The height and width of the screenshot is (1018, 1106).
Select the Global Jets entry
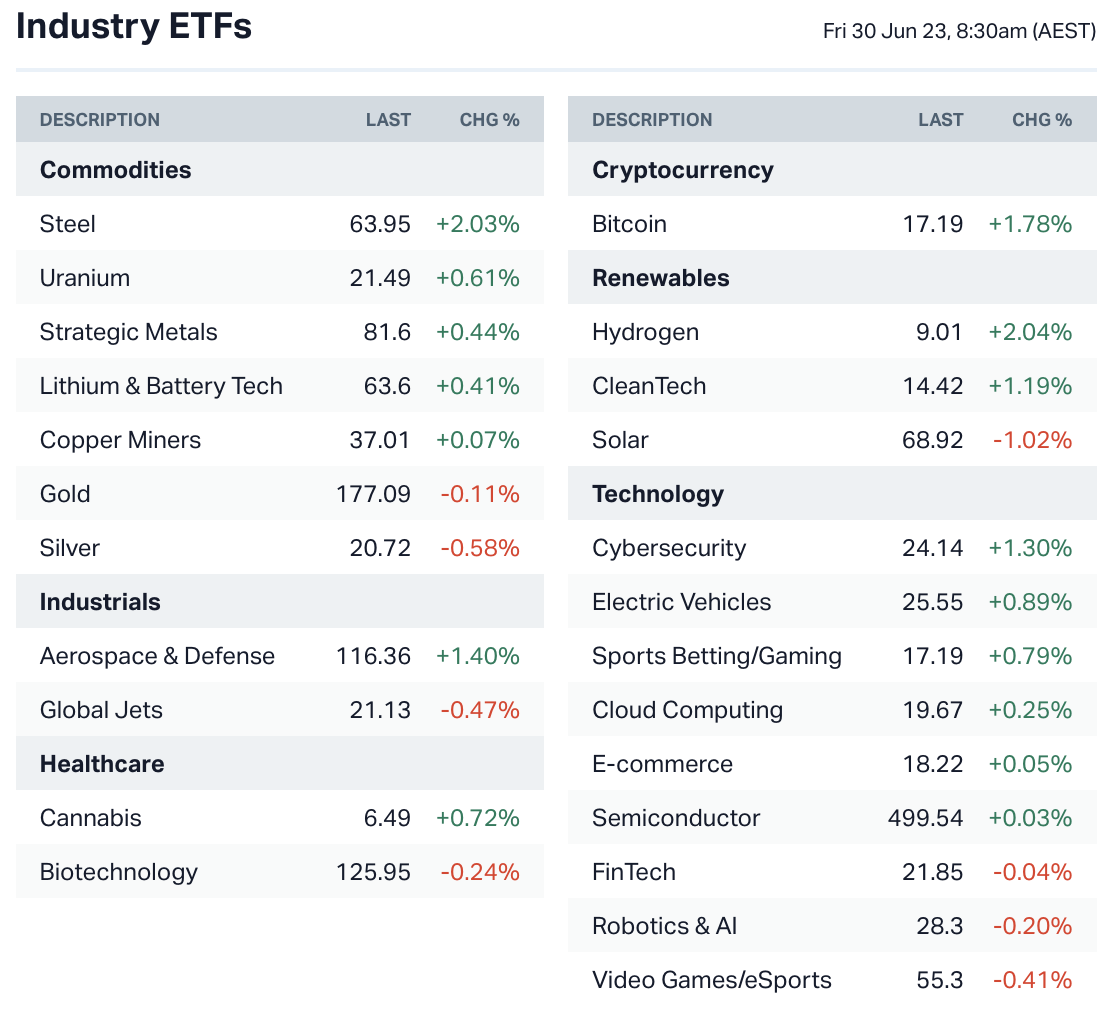101,710
